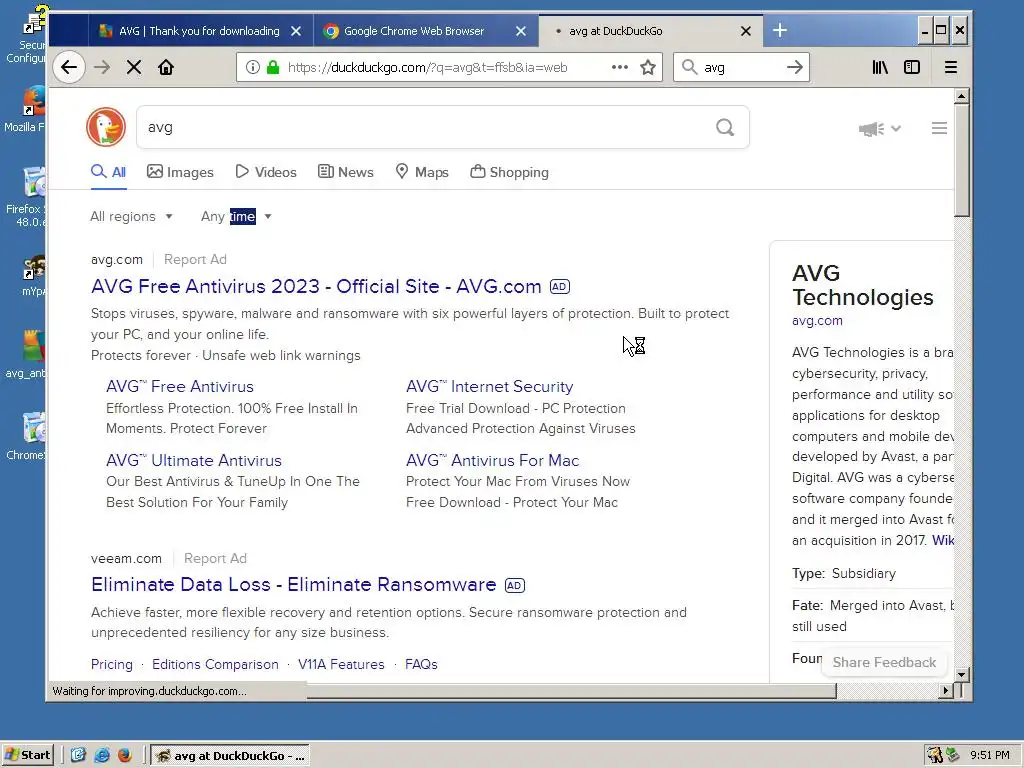Click the DuckDuckGo logo
1024x768 pixels.
click(x=106, y=127)
